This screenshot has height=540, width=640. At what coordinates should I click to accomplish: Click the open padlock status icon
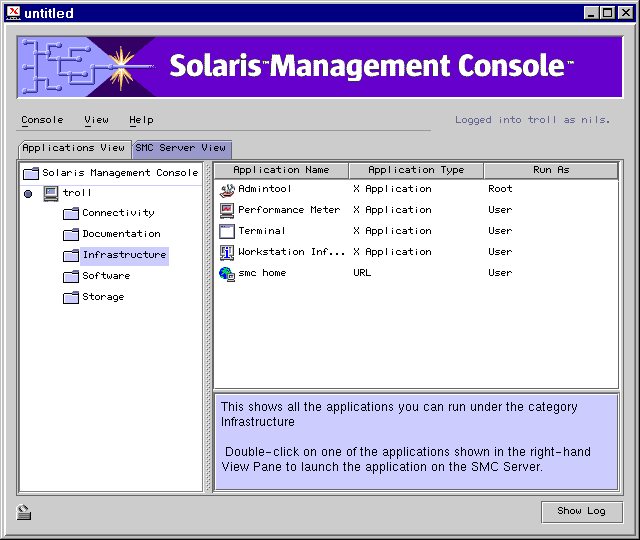[24, 512]
